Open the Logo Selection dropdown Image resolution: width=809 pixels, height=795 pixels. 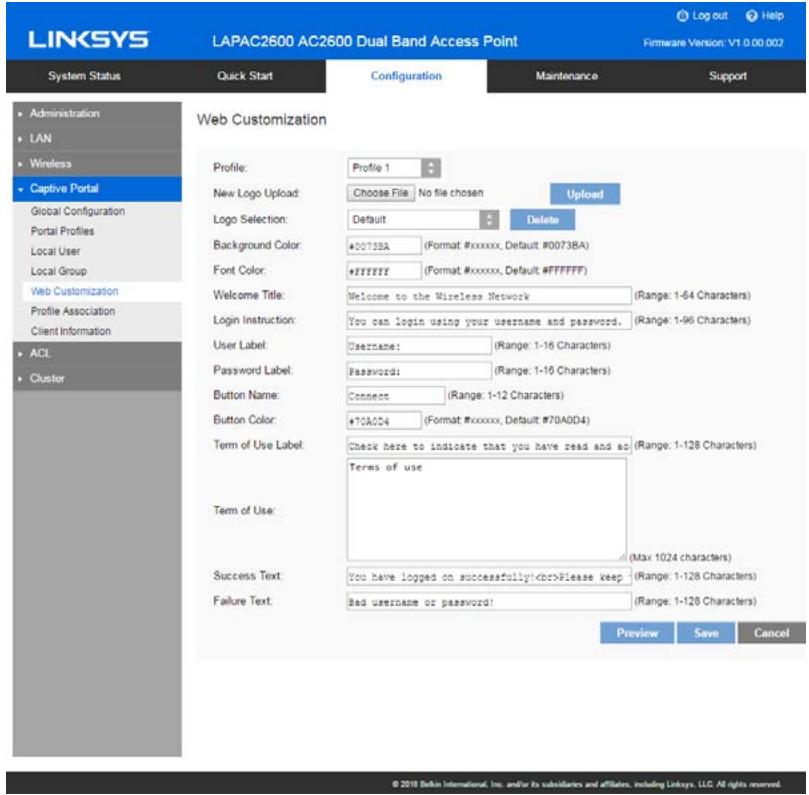[x=423, y=220]
